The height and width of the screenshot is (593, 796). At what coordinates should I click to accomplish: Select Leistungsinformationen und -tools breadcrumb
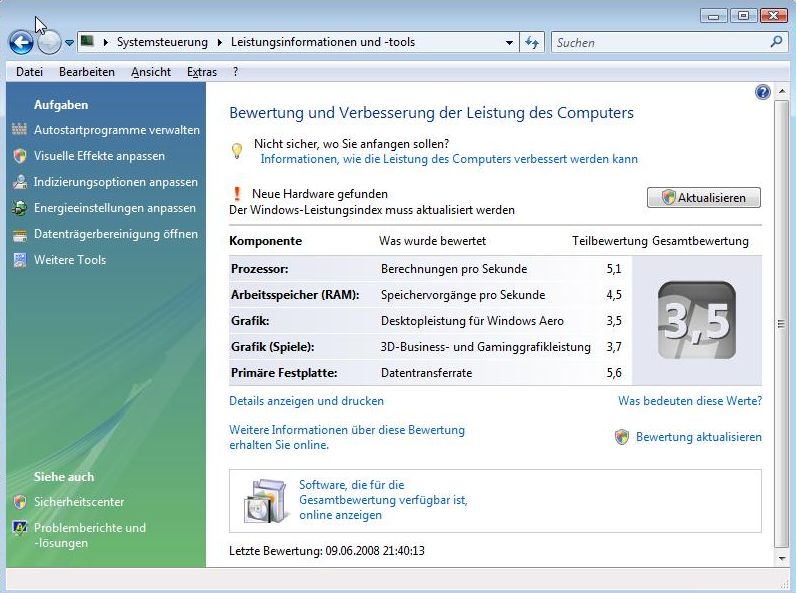(x=323, y=42)
